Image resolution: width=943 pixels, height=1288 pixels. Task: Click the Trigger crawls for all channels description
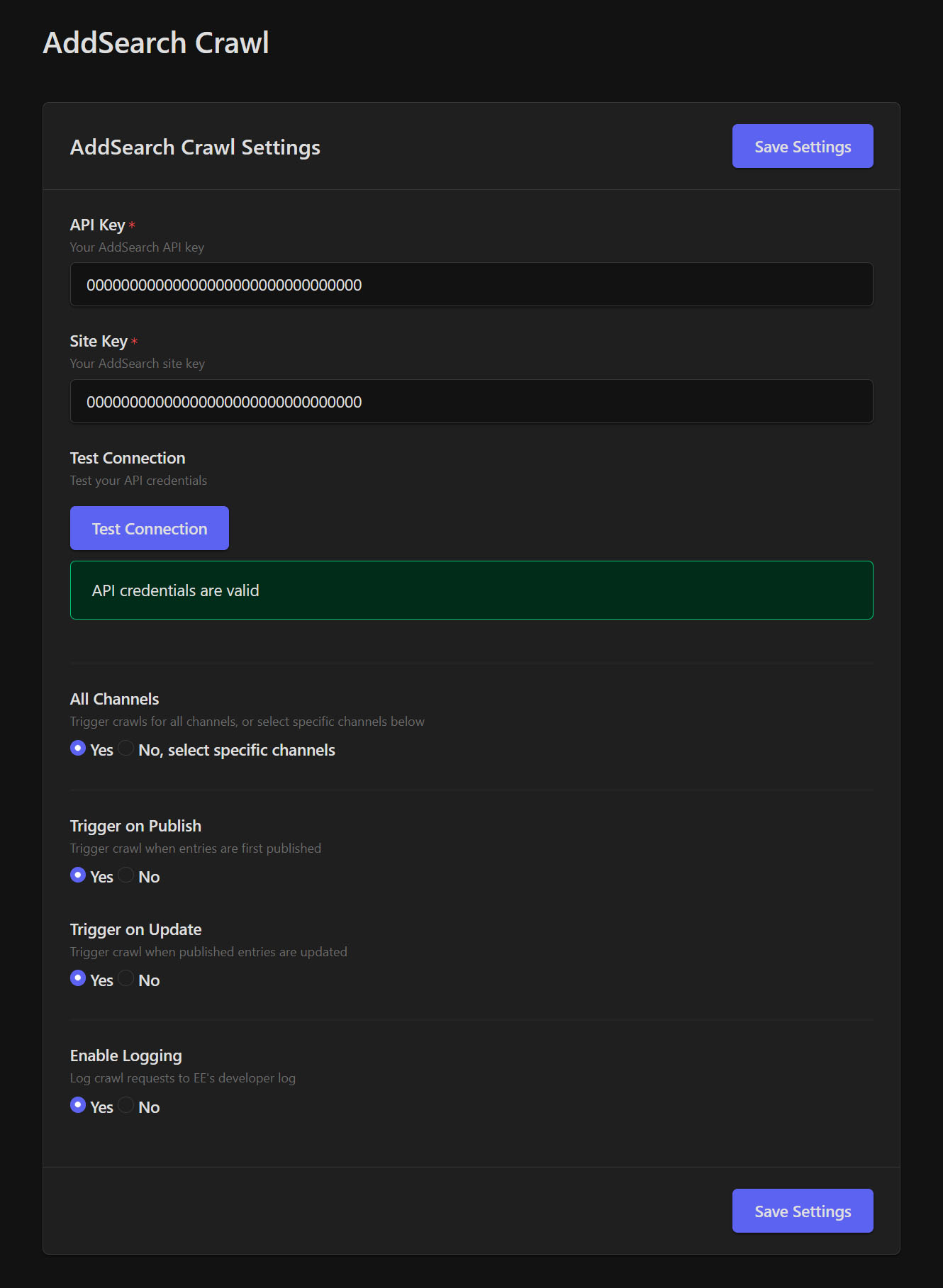tap(247, 722)
